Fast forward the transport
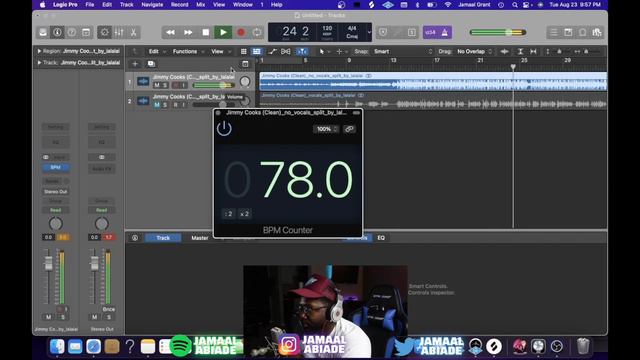 coord(188,32)
